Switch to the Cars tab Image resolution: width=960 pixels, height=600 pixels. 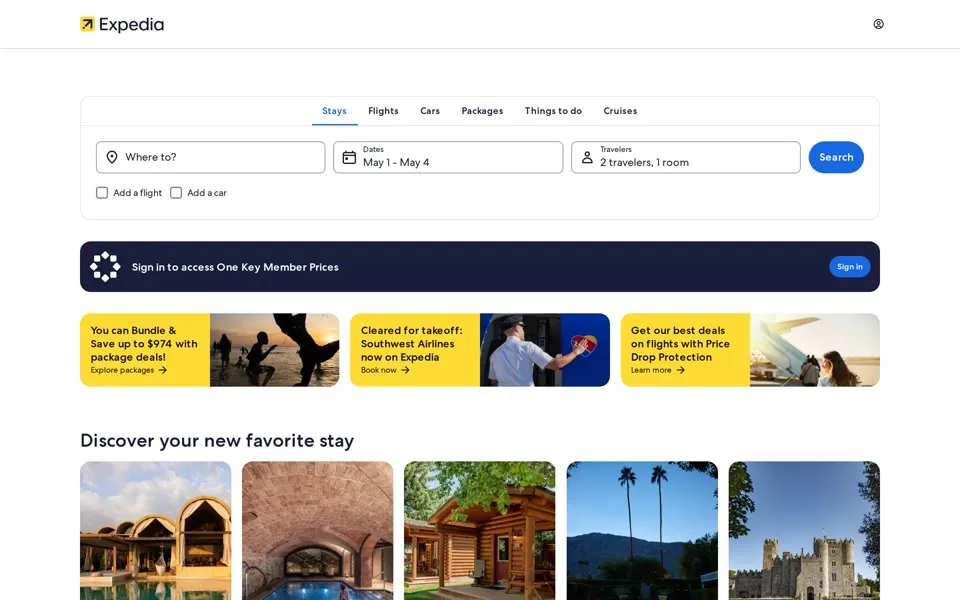[x=430, y=111]
